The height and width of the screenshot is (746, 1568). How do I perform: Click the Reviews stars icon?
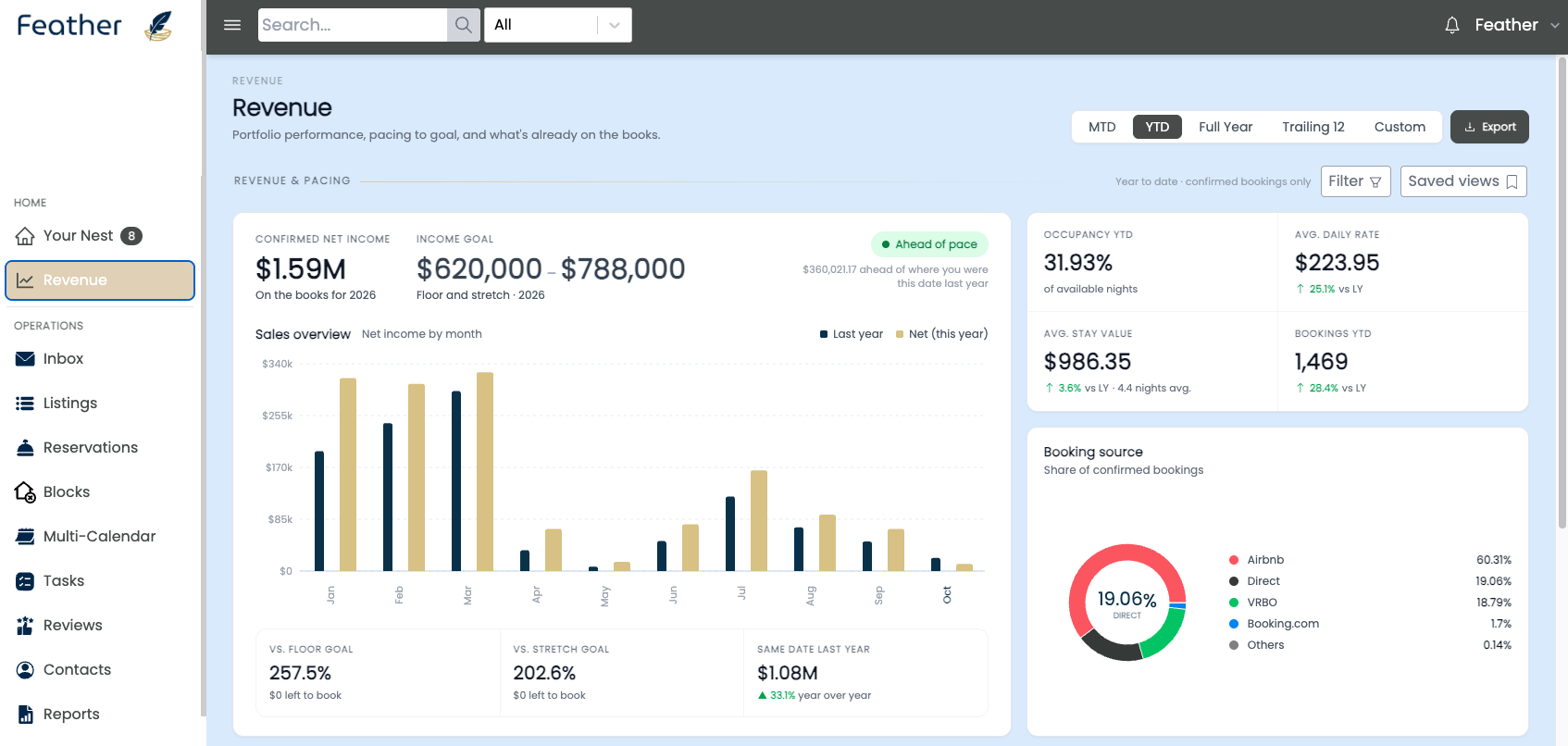[25, 626]
